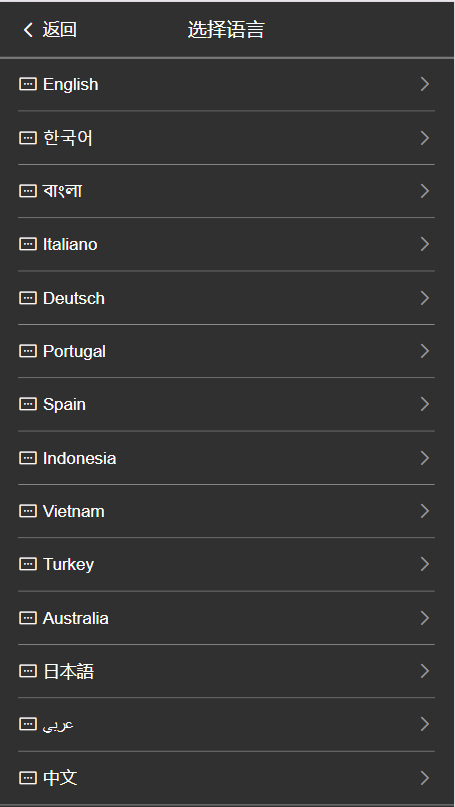
Task: Click the keyboard icon beside 中文
Action: point(28,777)
